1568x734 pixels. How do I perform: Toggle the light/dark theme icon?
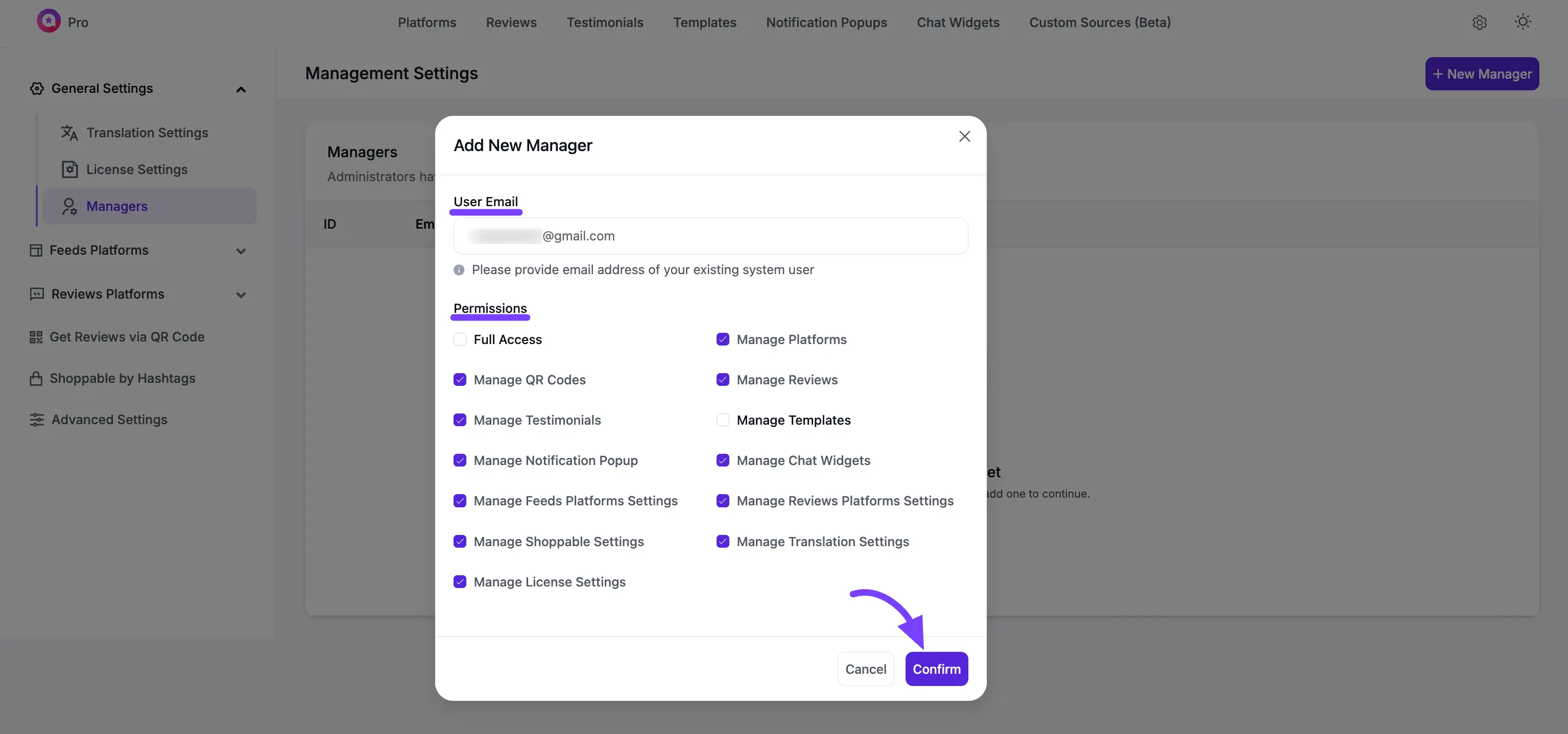click(x=1523, y=22)
